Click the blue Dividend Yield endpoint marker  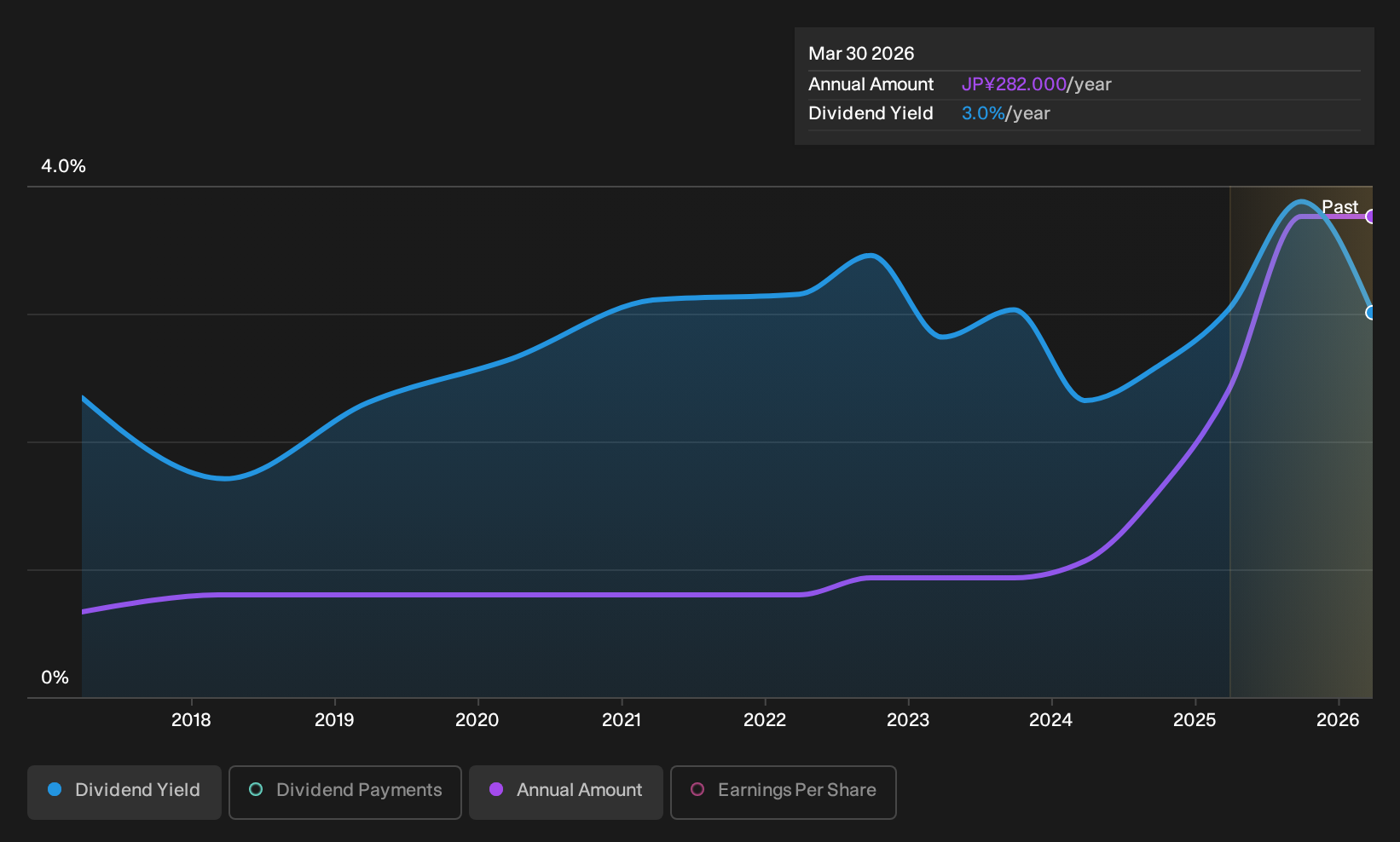[x=1371, y=313]
